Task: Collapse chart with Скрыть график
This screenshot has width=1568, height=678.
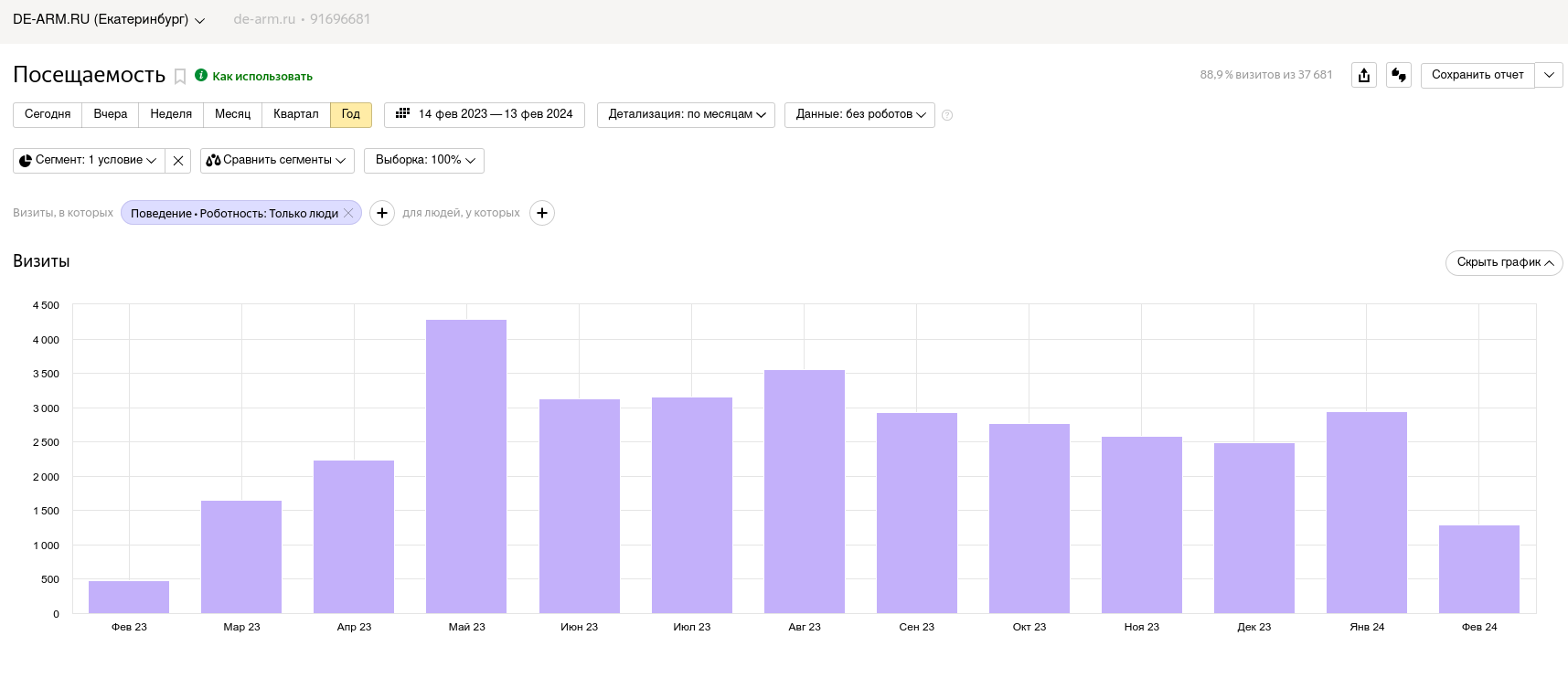Action: click(1504, 262)
